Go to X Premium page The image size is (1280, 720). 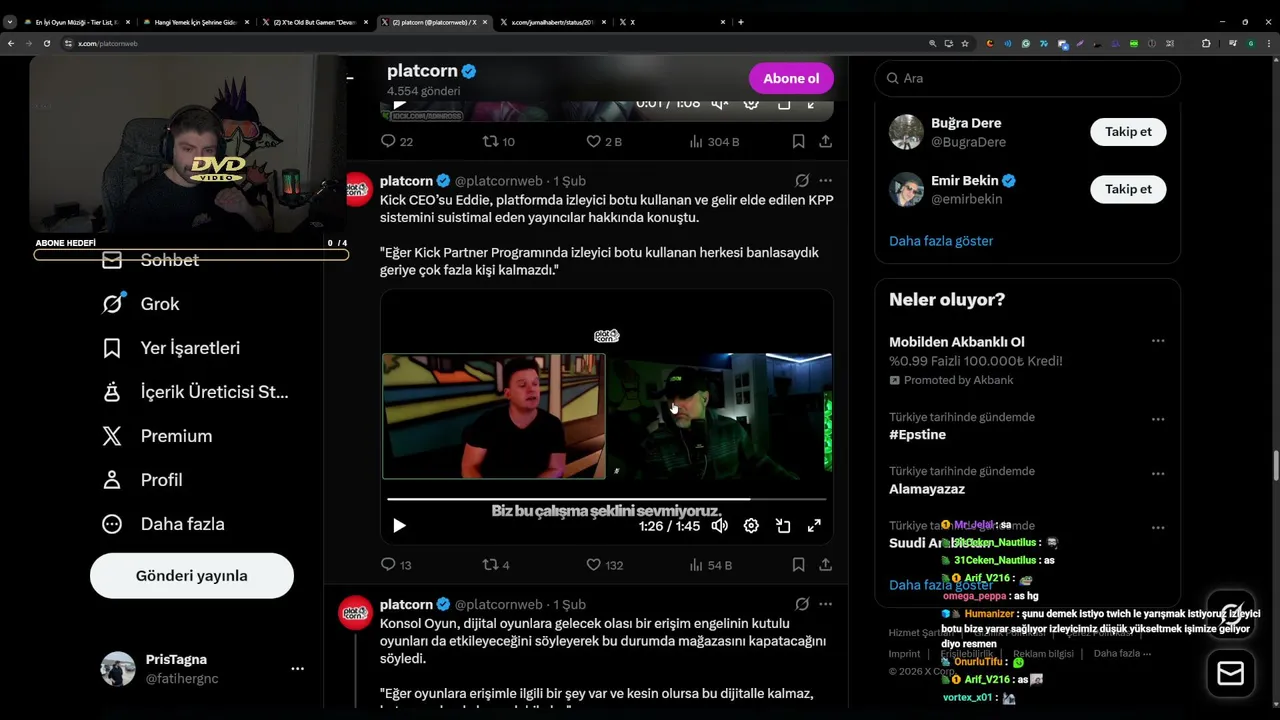coord(157,436)
